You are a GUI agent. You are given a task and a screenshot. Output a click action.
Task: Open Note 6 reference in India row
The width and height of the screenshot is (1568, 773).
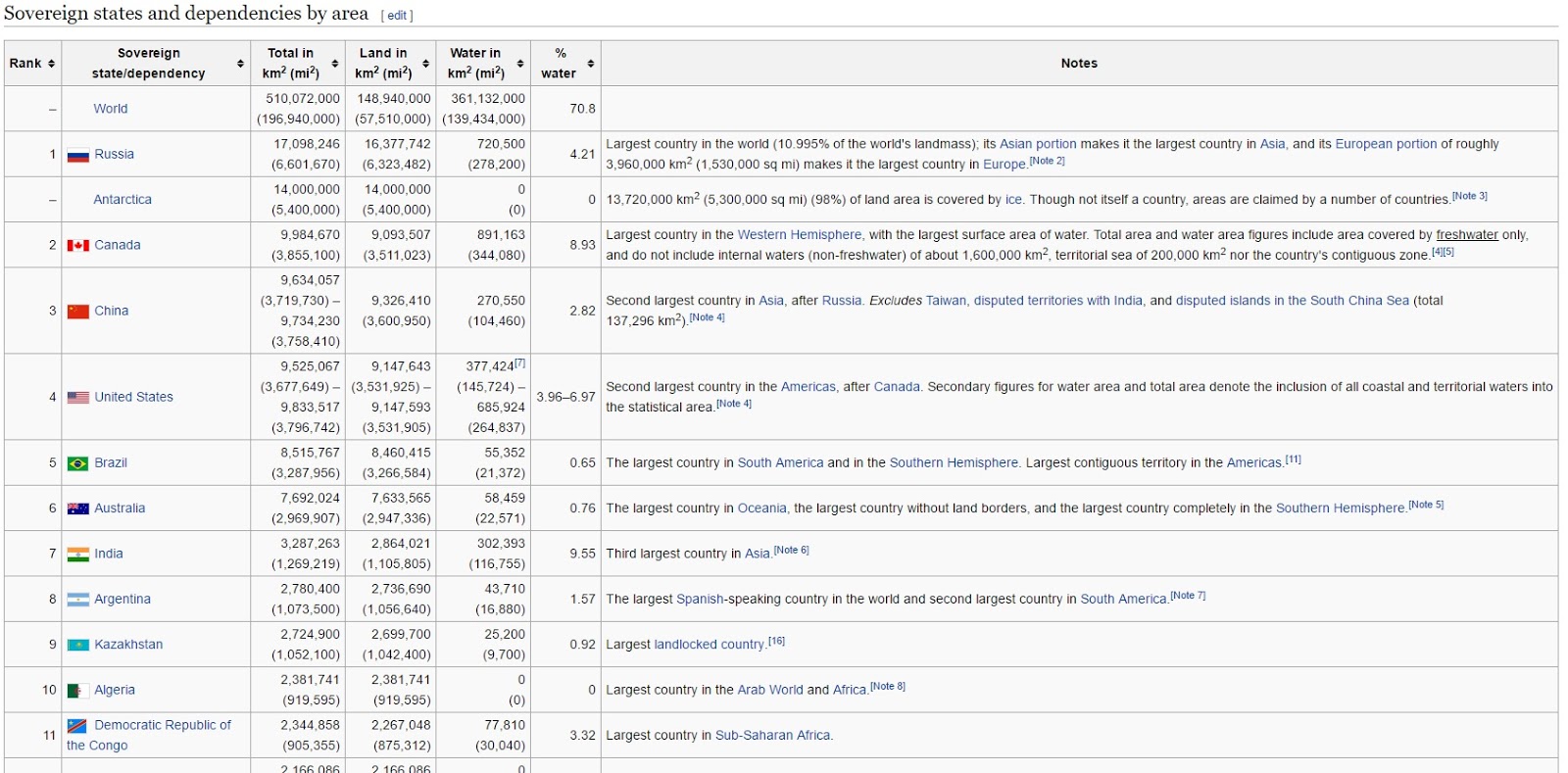792,551
